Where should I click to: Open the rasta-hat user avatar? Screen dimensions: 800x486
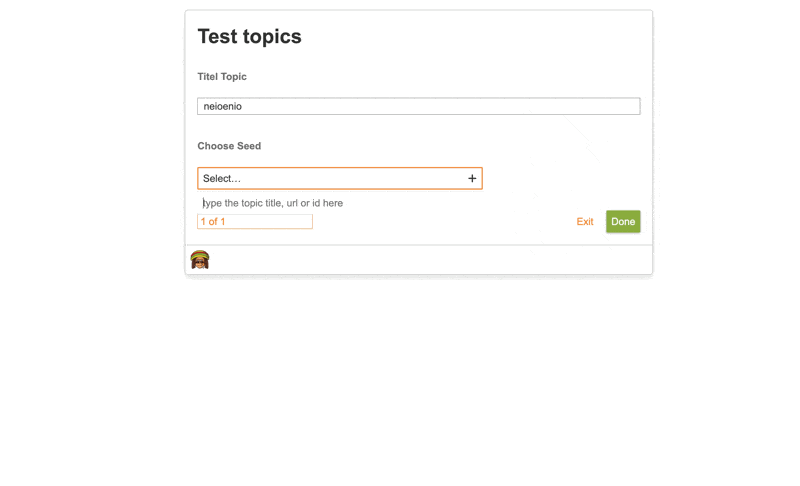tap(200, 260)
